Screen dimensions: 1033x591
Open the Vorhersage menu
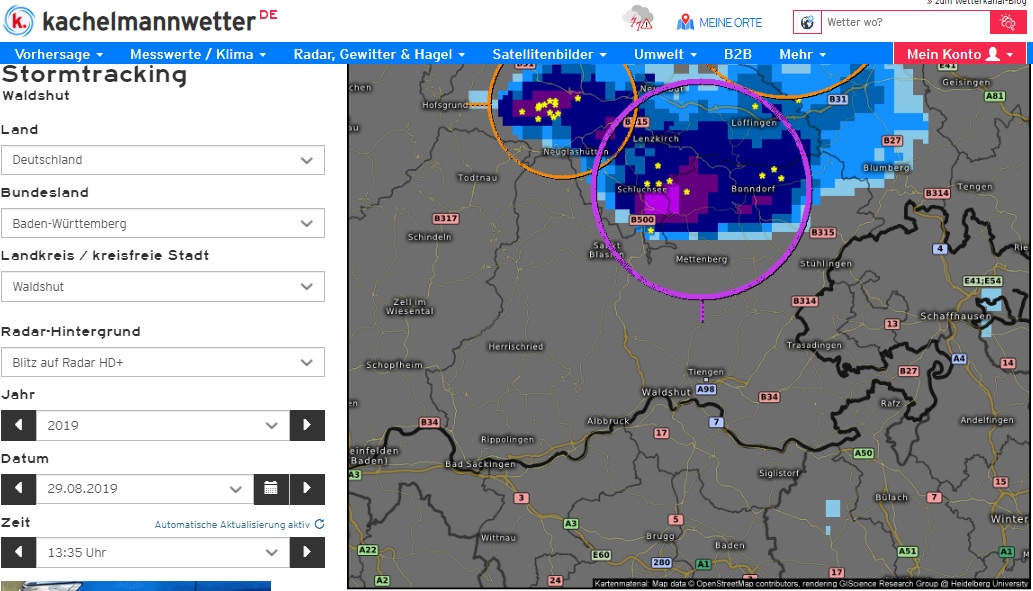(59, 54)
